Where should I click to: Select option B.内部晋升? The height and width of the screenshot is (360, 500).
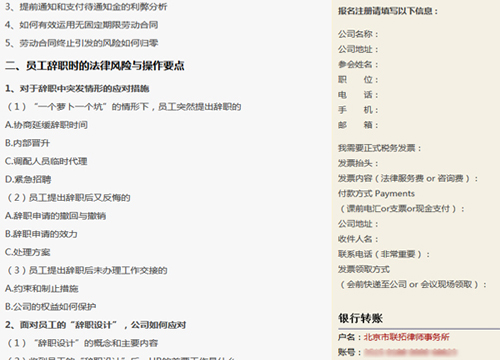[27, 143]
